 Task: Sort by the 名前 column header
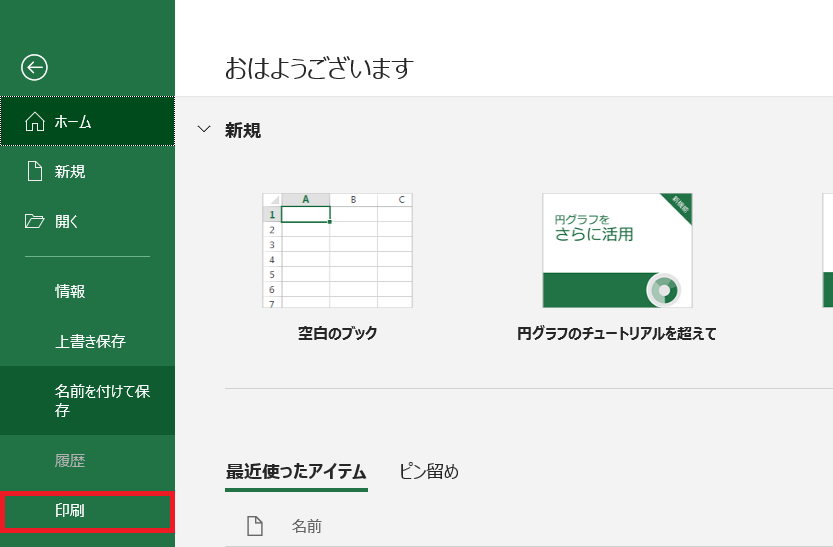tap(306, 526)
